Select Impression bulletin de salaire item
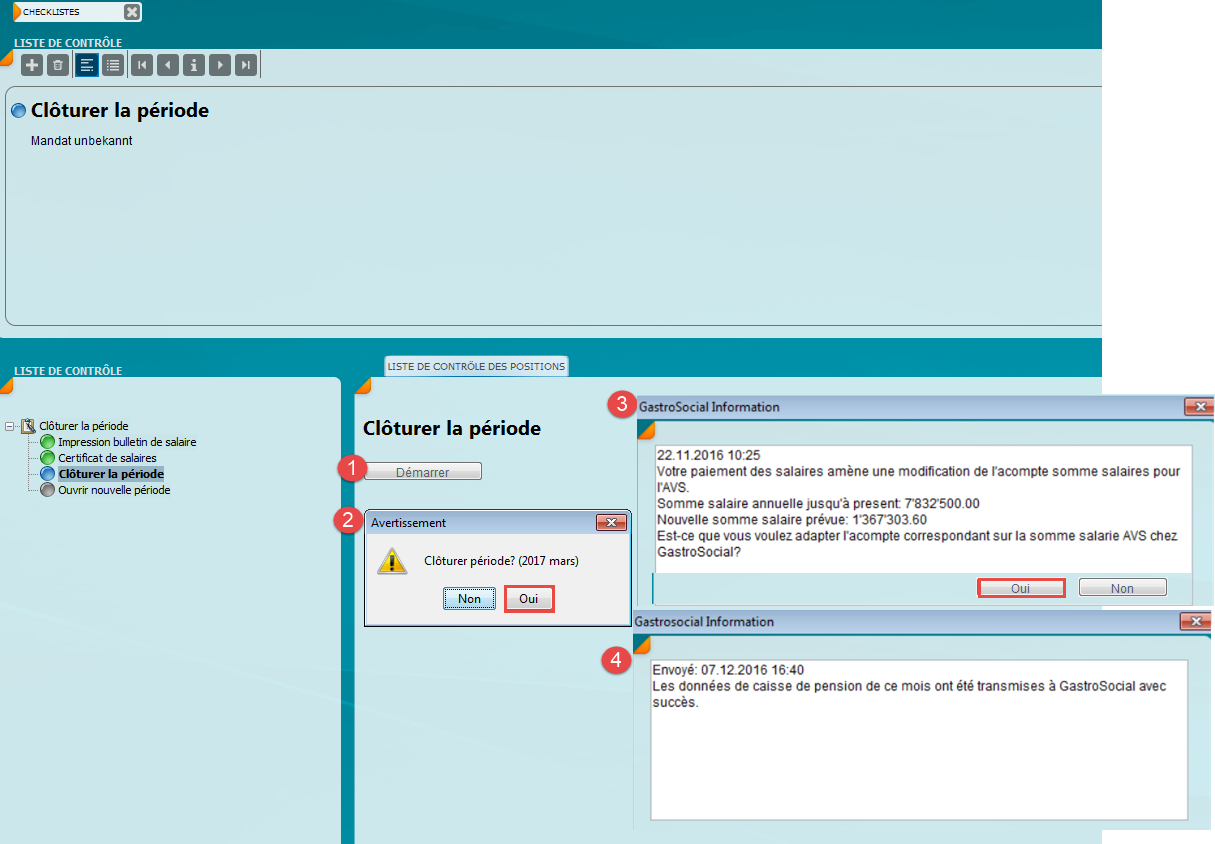The height and width of the screenshot is (844, 1215). pos(127,442)
